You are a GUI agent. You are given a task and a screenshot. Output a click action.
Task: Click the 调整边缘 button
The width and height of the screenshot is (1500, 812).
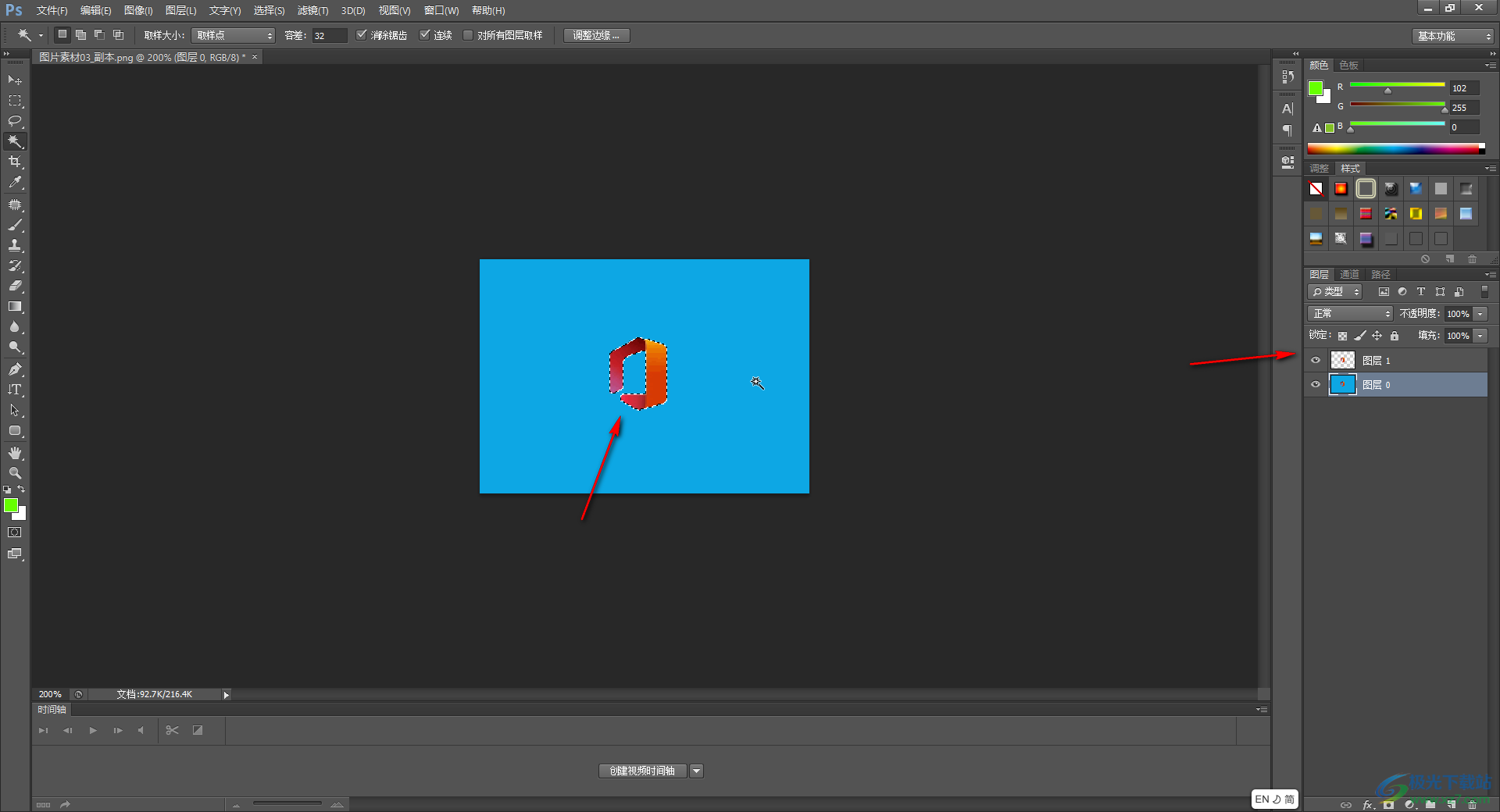click(596, 35)
